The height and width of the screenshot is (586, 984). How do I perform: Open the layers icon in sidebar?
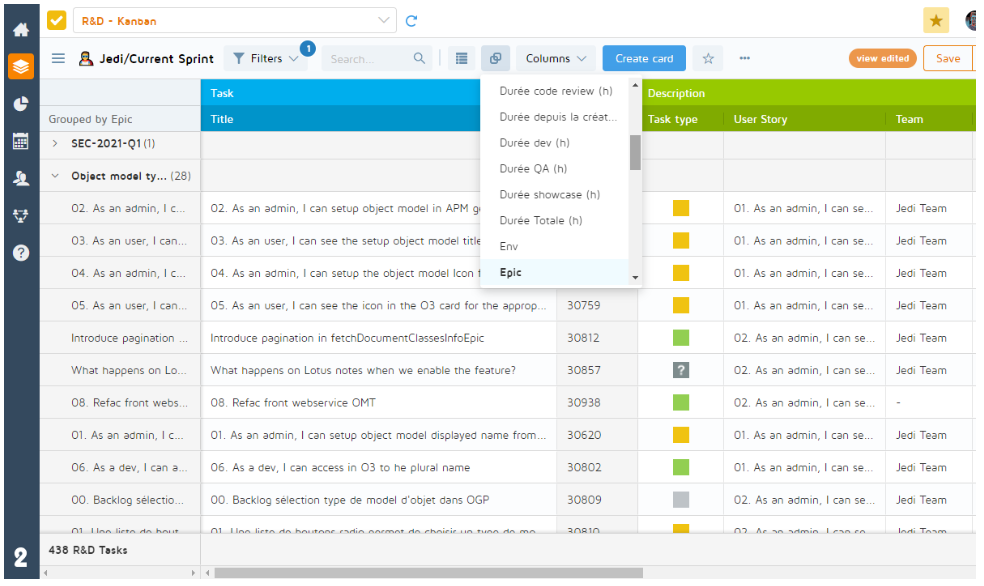pyautogui.click(x=20, y=67)
